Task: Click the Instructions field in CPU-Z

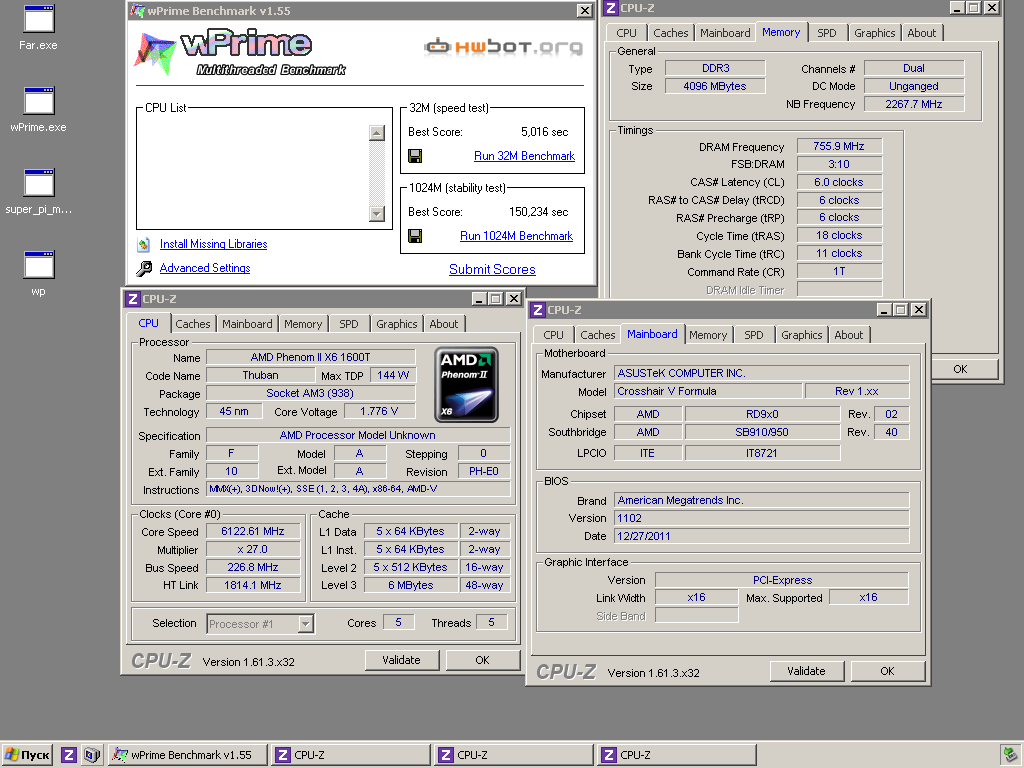Action: click(x=358, y=488)
